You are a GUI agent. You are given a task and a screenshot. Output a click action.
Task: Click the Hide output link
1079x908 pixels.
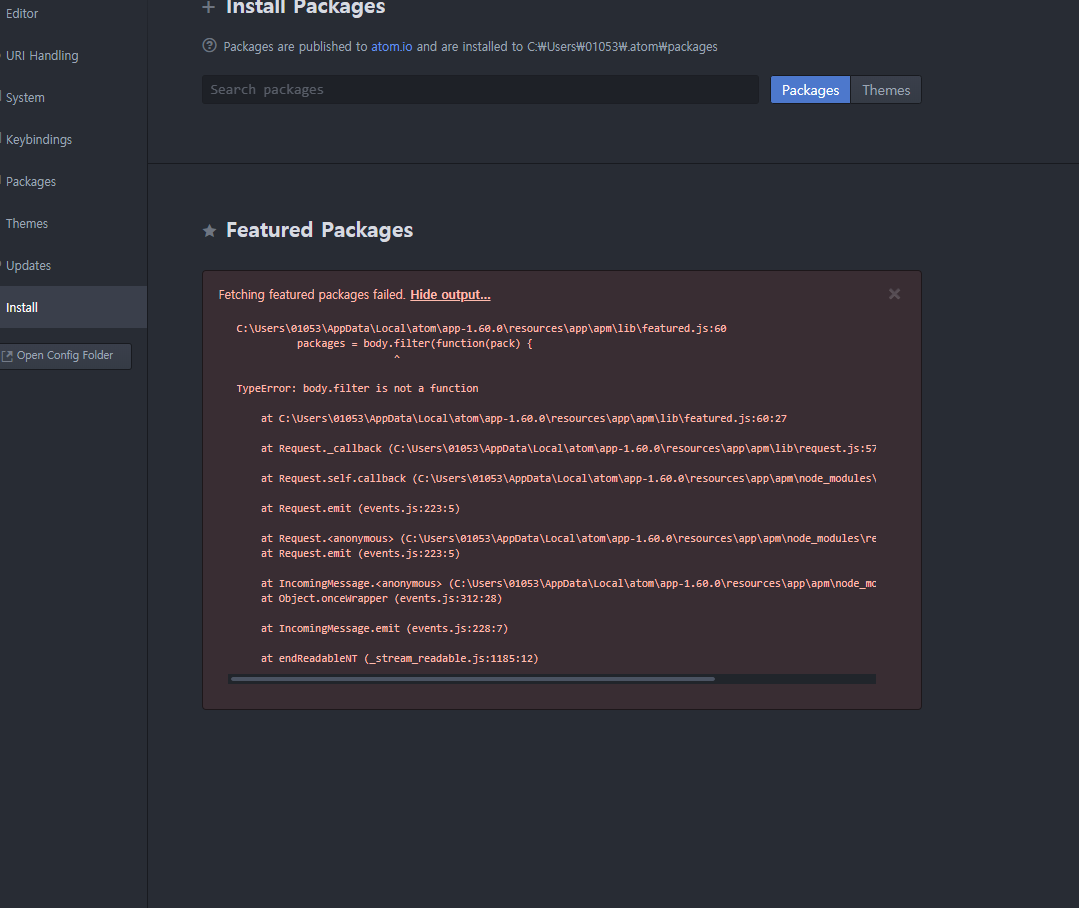pyautogui.click(x=450, y=295)
